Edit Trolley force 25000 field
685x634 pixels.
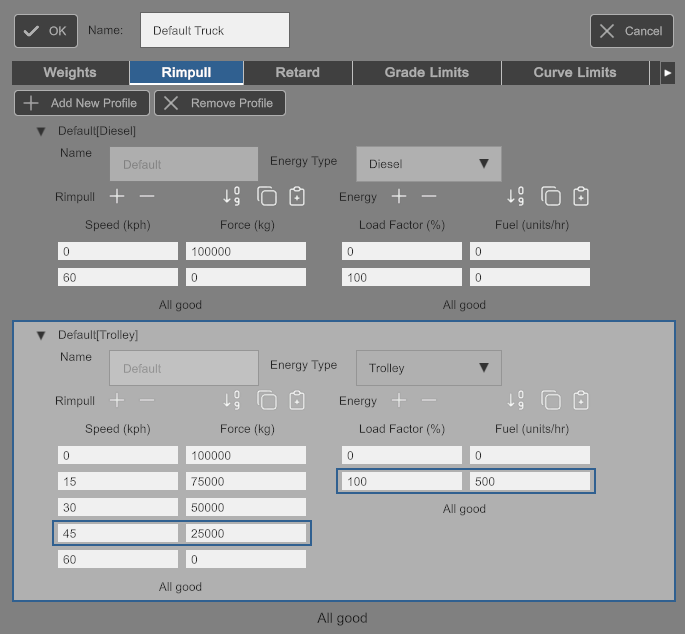[246, 533]
